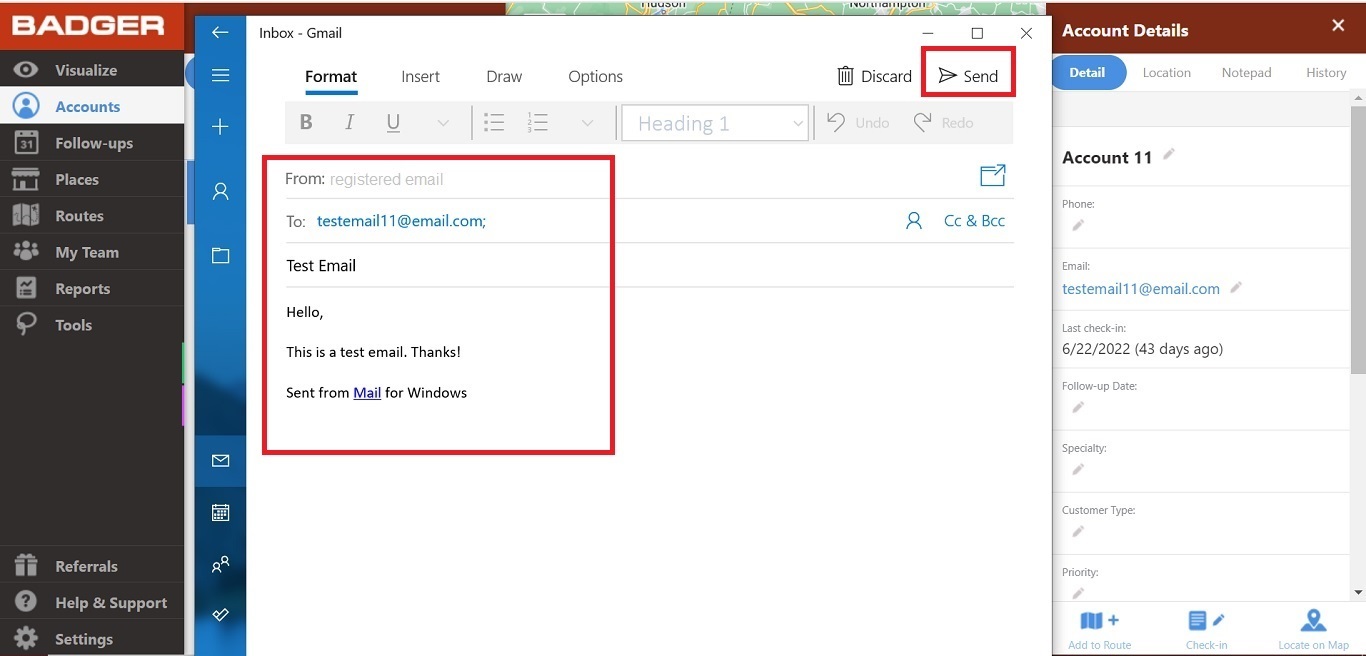Apply numbered list
Screen dimensions: 1366x656
[538, 122]
